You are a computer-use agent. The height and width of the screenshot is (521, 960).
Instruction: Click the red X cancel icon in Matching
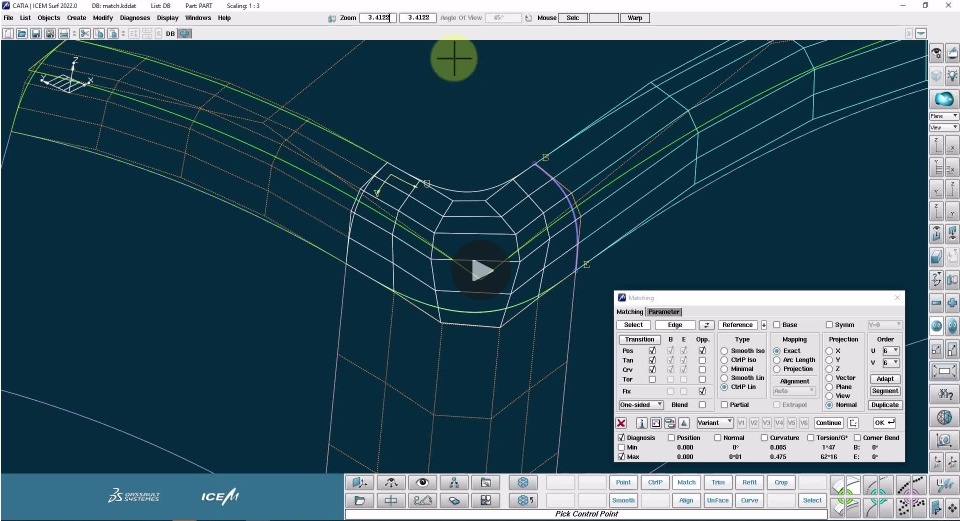[621, 423]
